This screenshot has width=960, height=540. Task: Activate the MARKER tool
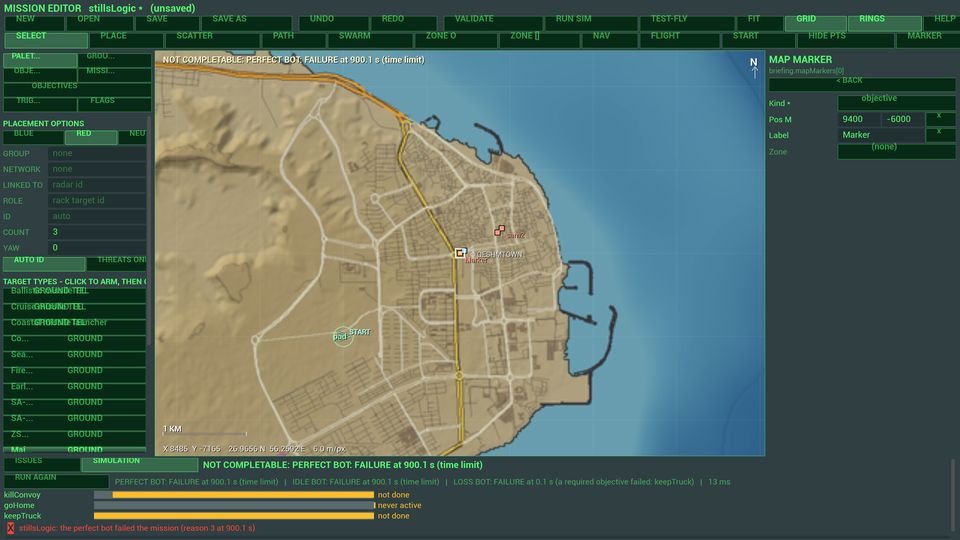click(x=928, y=40)
